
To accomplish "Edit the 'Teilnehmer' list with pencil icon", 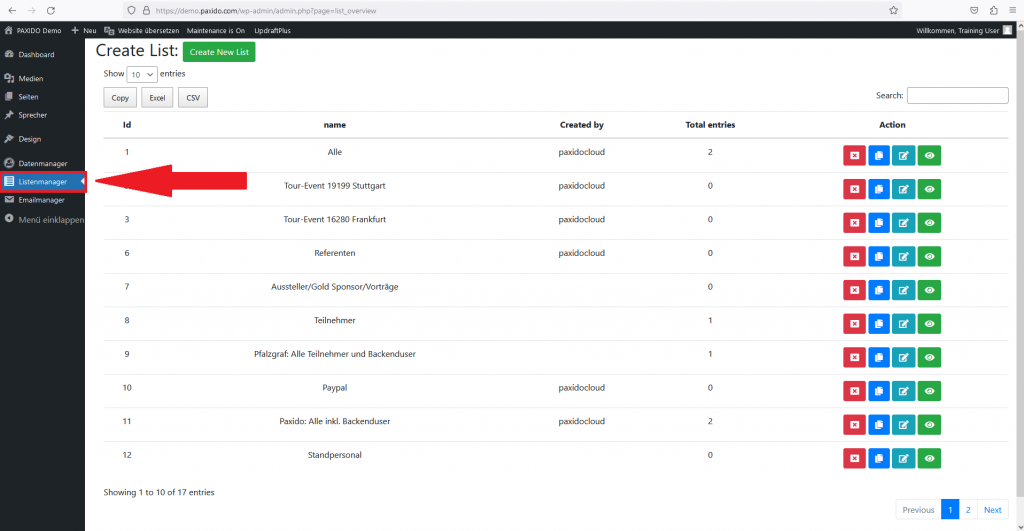I will click(x=904, y=323).
